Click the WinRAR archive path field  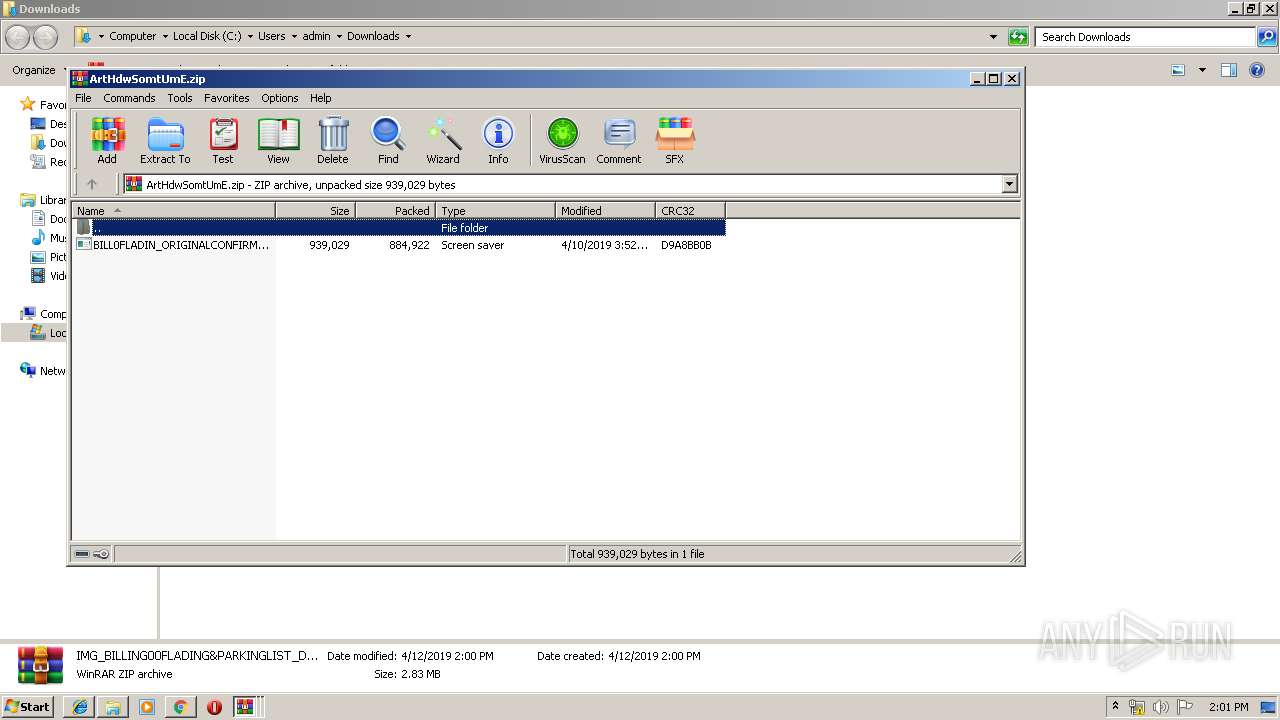pyautogui.click(x=562, y=184)
